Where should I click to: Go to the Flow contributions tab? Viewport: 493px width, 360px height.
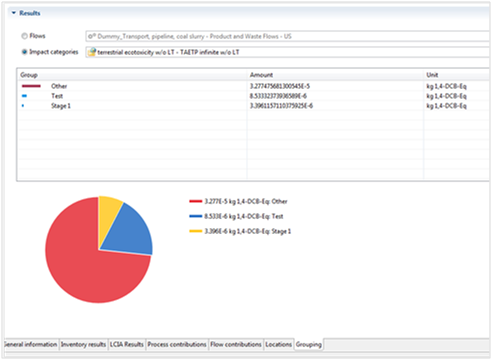(x=236, y=344)
